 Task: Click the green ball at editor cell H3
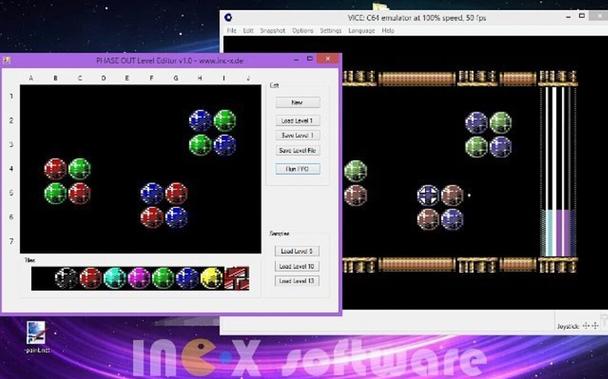click(200, 145)
